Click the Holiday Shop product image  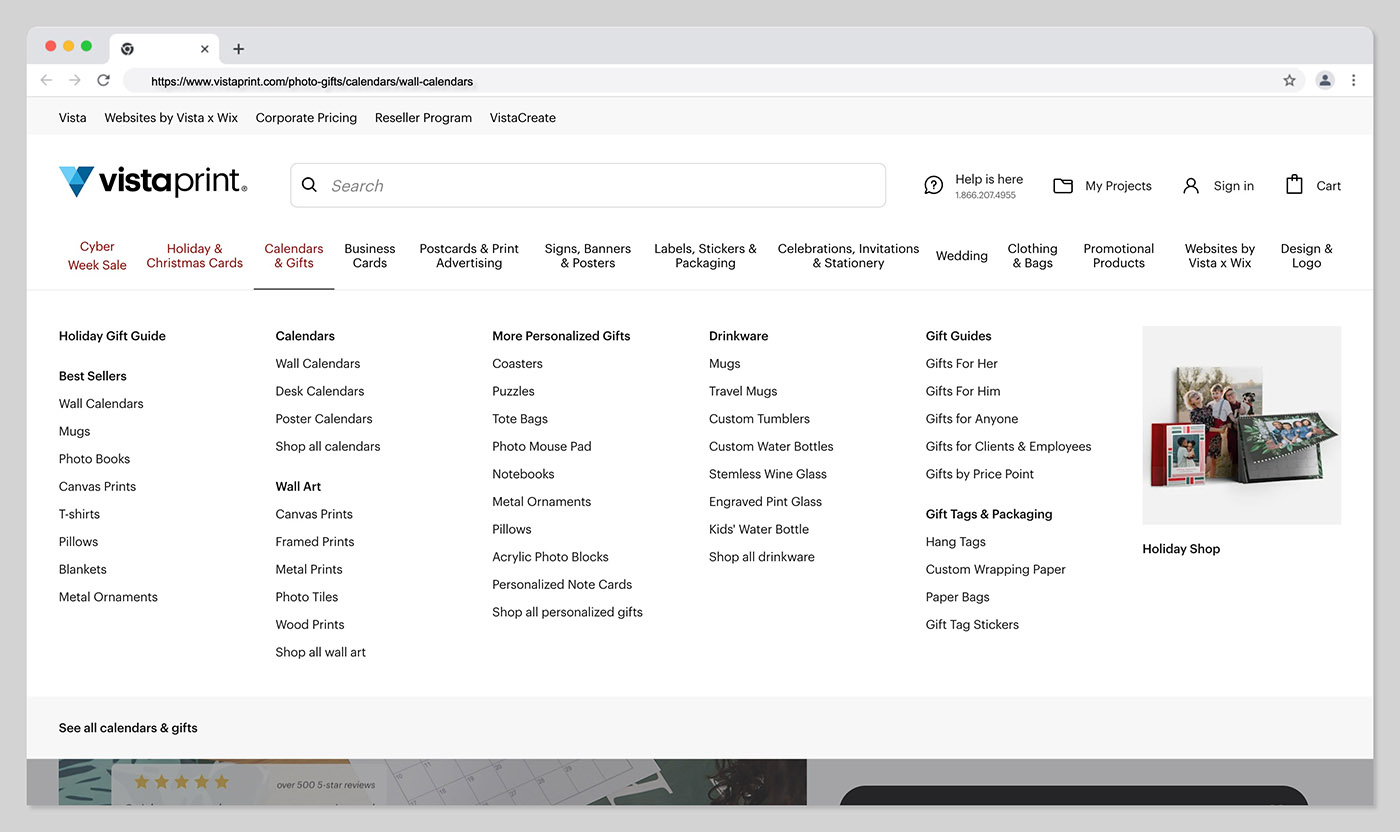[x=1241, y=425]
